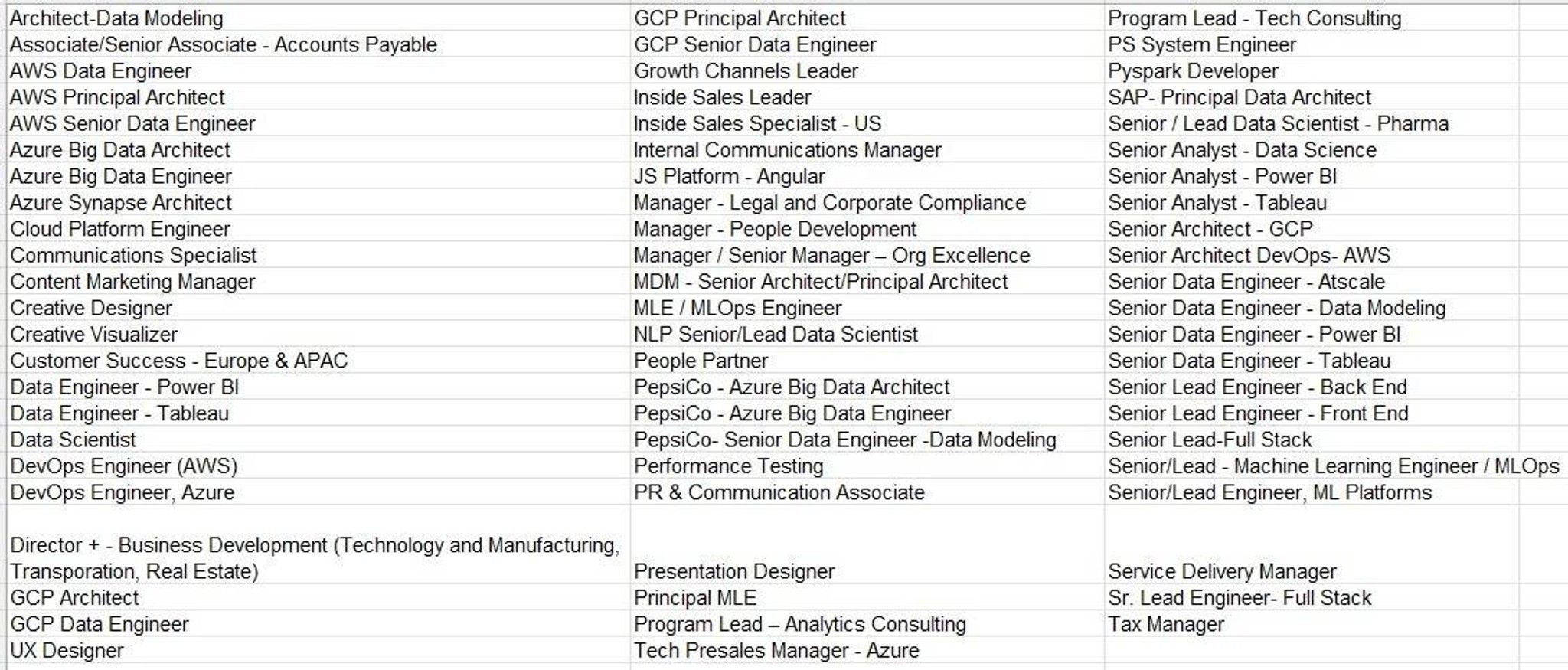Screen dimensions: 1568x670
Task: Select Azure Synapse Architect cell
Action: tap(318, 202)
